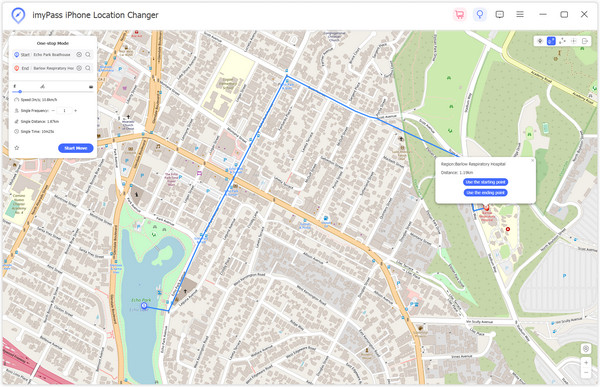Switch to Multi-stop Mode icon
The image size is (600, 387).
[x=562, y=41]
